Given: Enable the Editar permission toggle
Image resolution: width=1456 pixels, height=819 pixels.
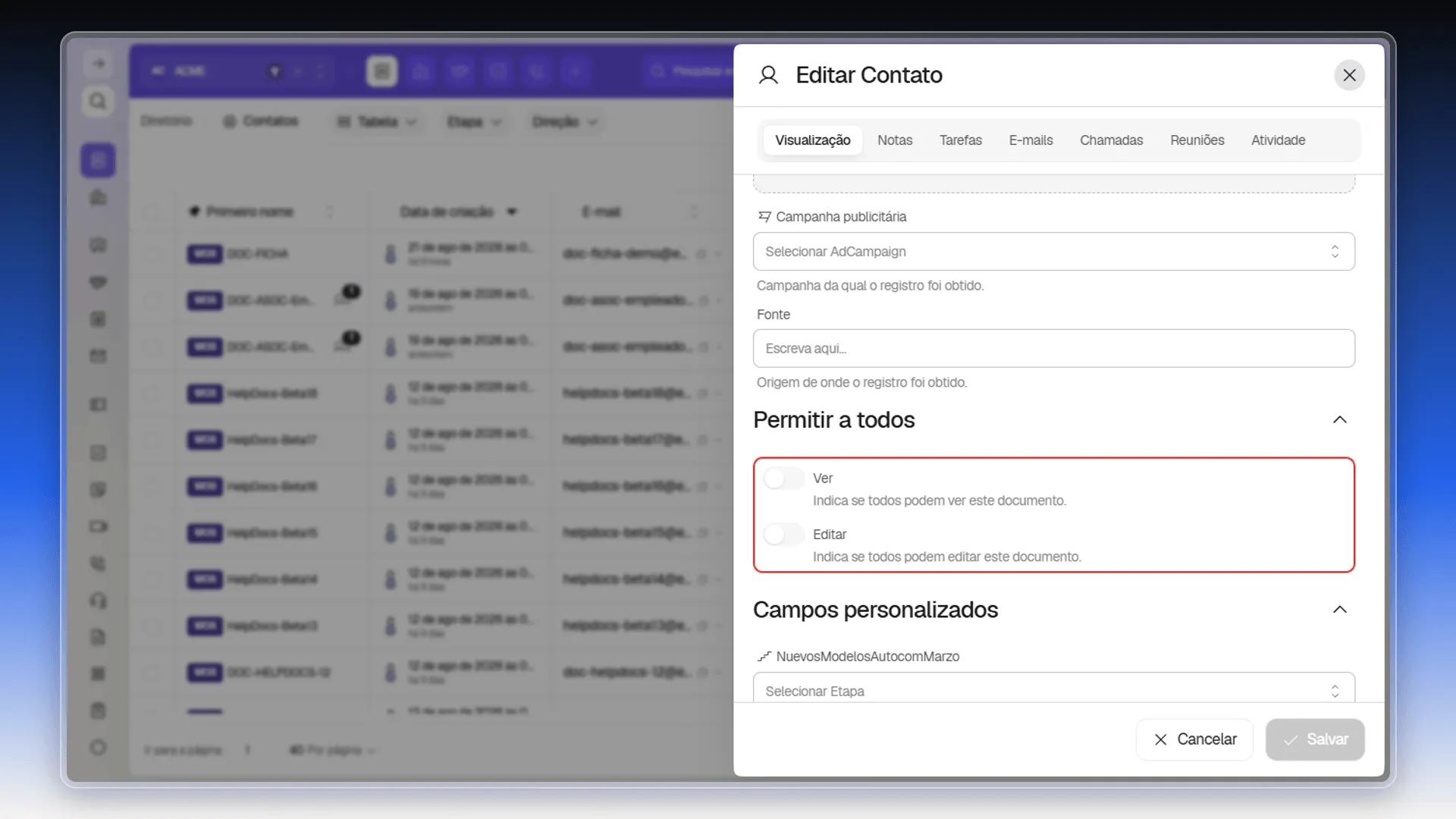Looking at the screenshot, I should (783, 535).
